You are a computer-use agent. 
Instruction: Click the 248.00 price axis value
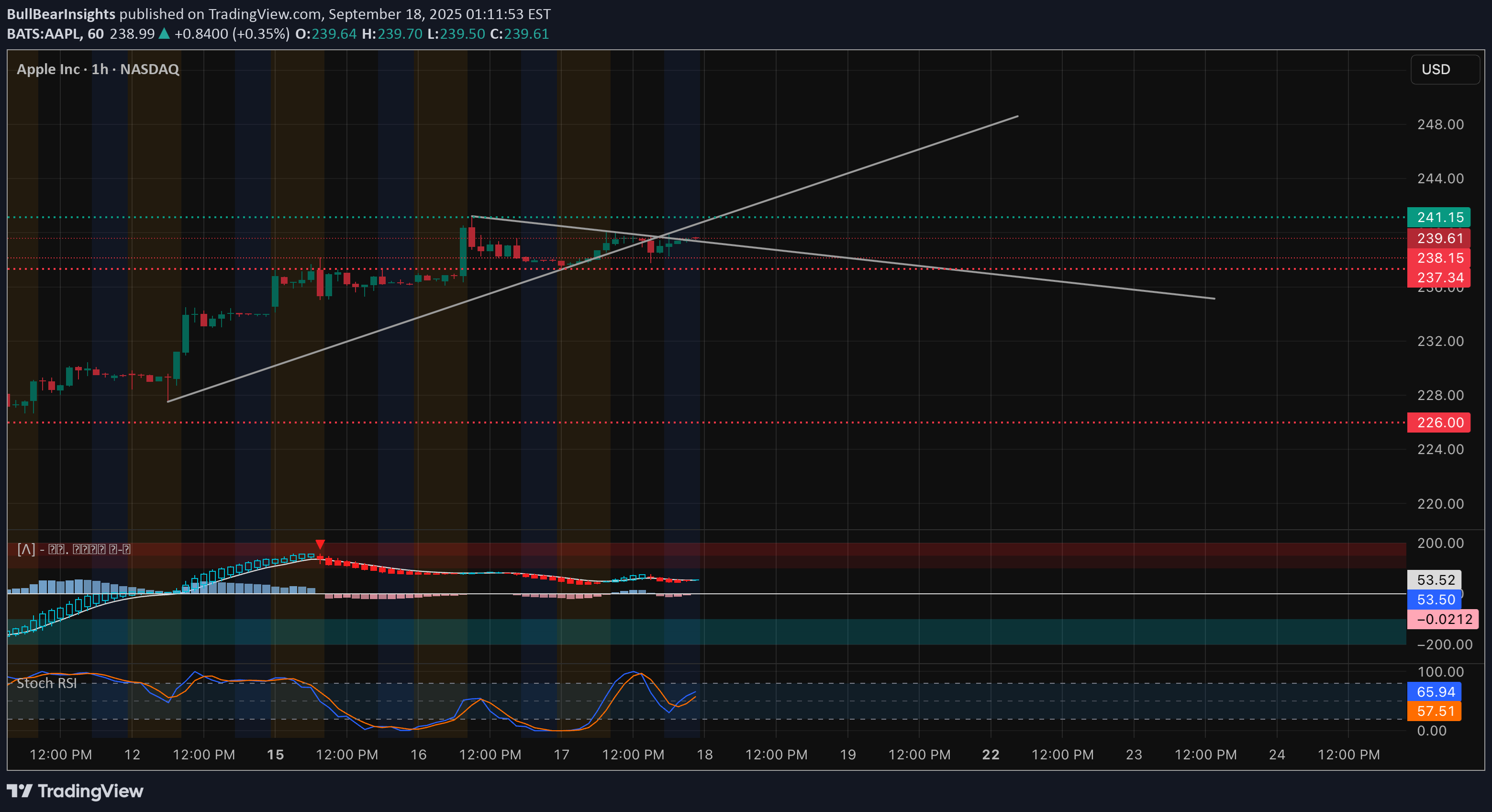tap(1440, 124)
